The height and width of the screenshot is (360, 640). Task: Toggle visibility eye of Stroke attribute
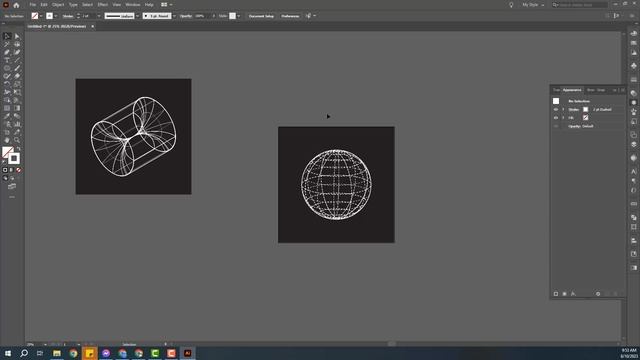pyautogui.click(x=556, y=110)
